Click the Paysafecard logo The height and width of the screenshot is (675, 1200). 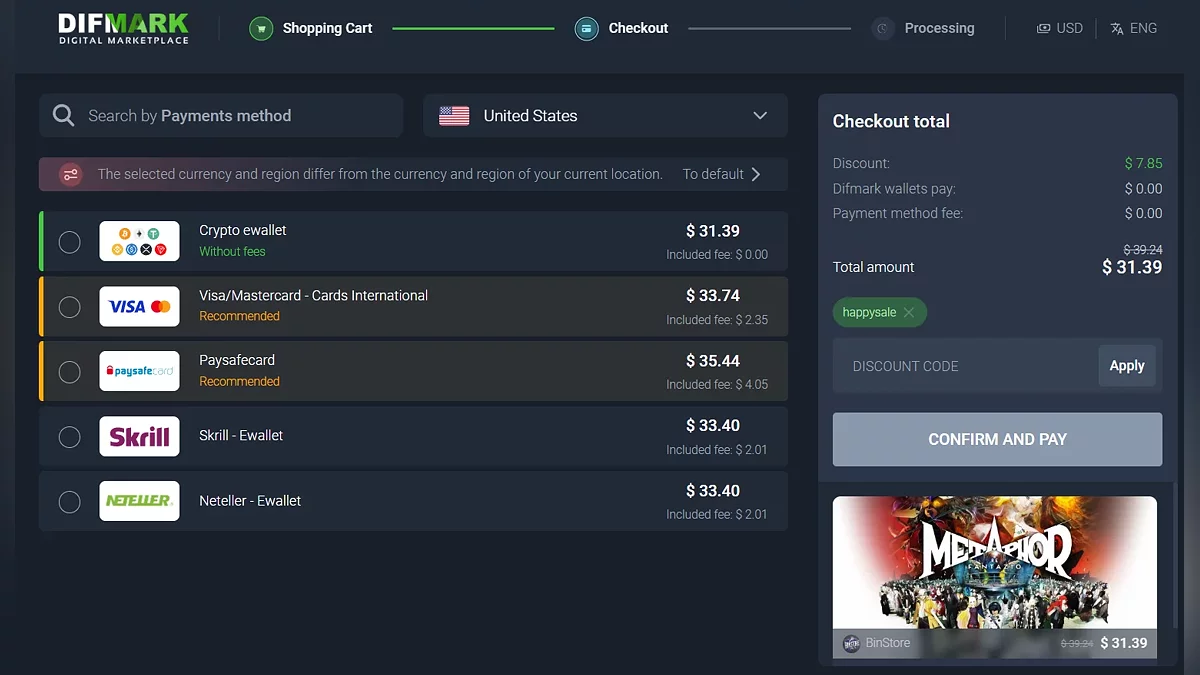pos(139,371)
